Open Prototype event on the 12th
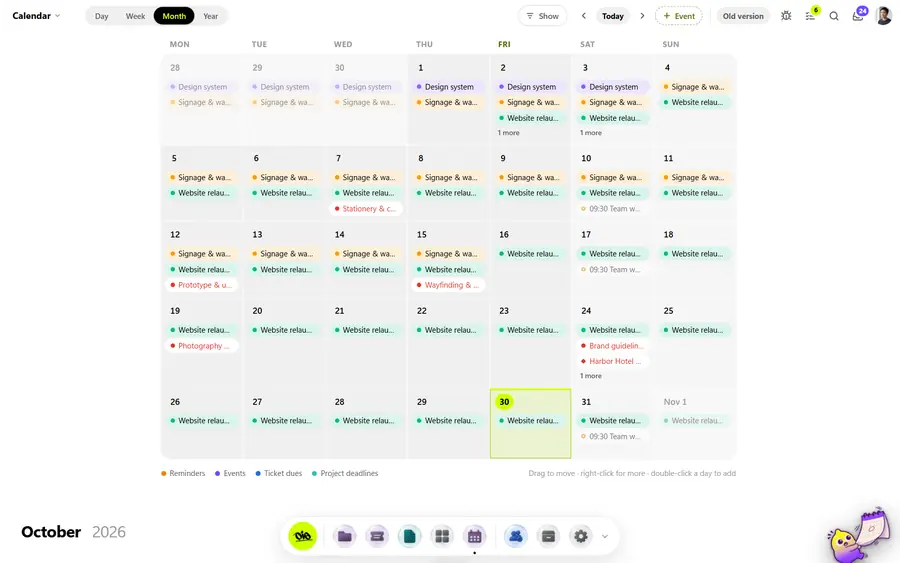 click(x=202, y=285)
